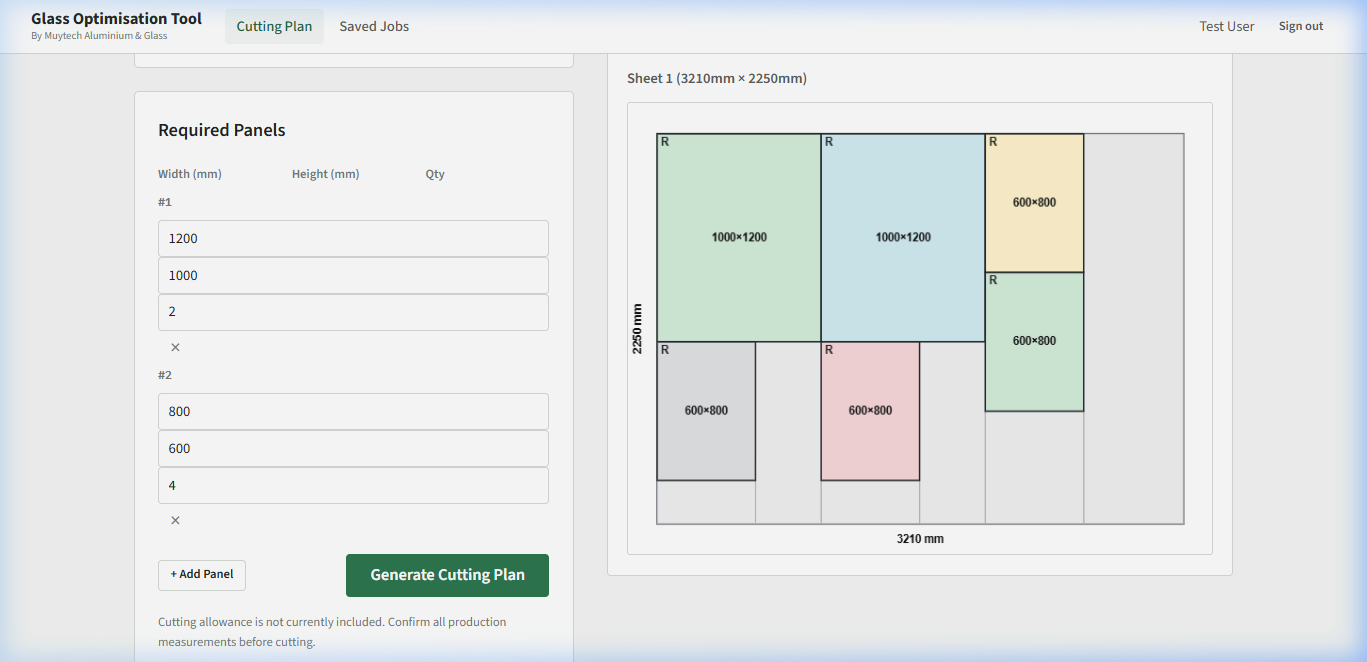Click the 2250 mm vertical axis label
Viewport: 1367px width, 662px height.
click(637, 329)
